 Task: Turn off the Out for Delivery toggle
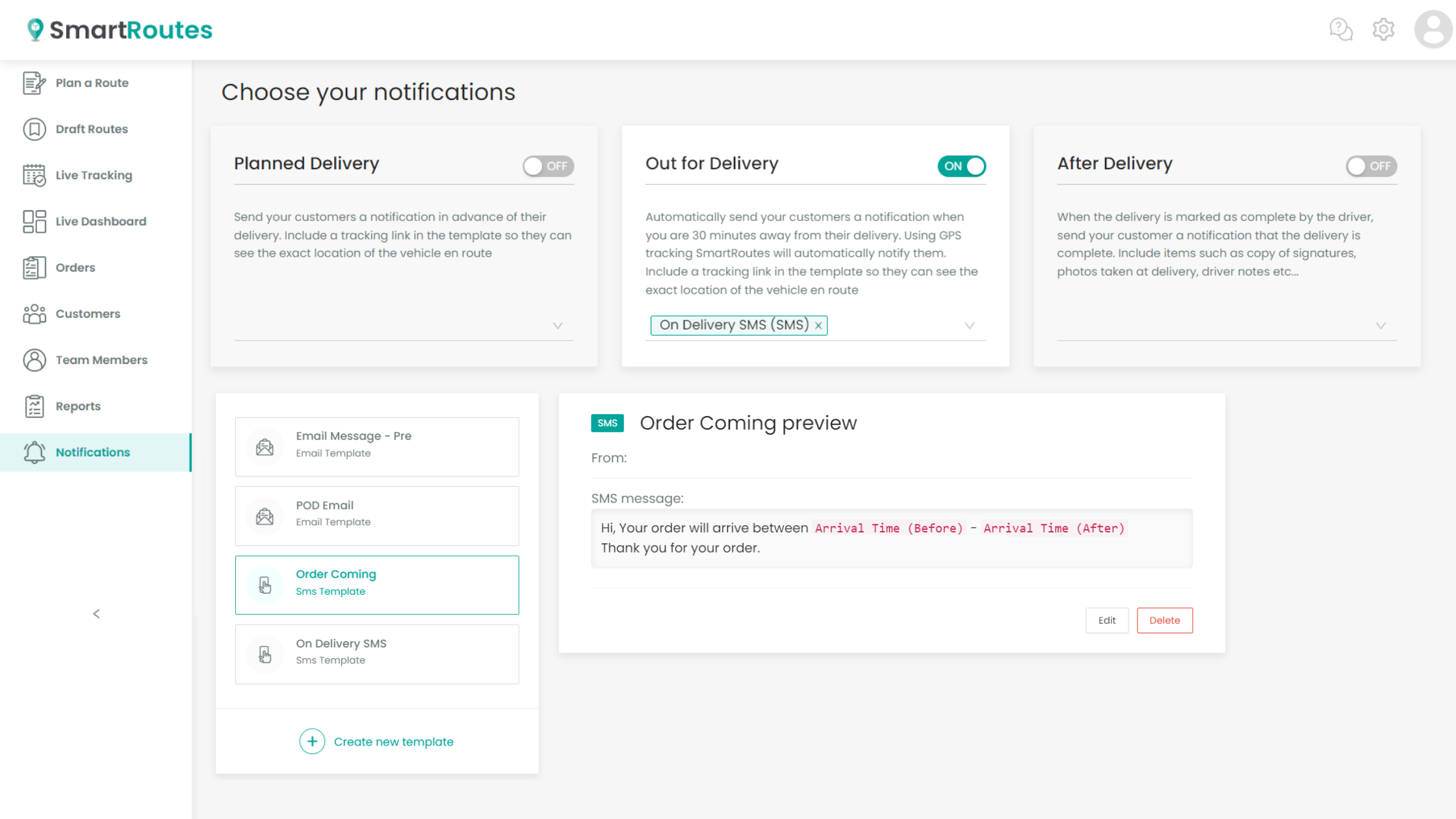point(961,166)
